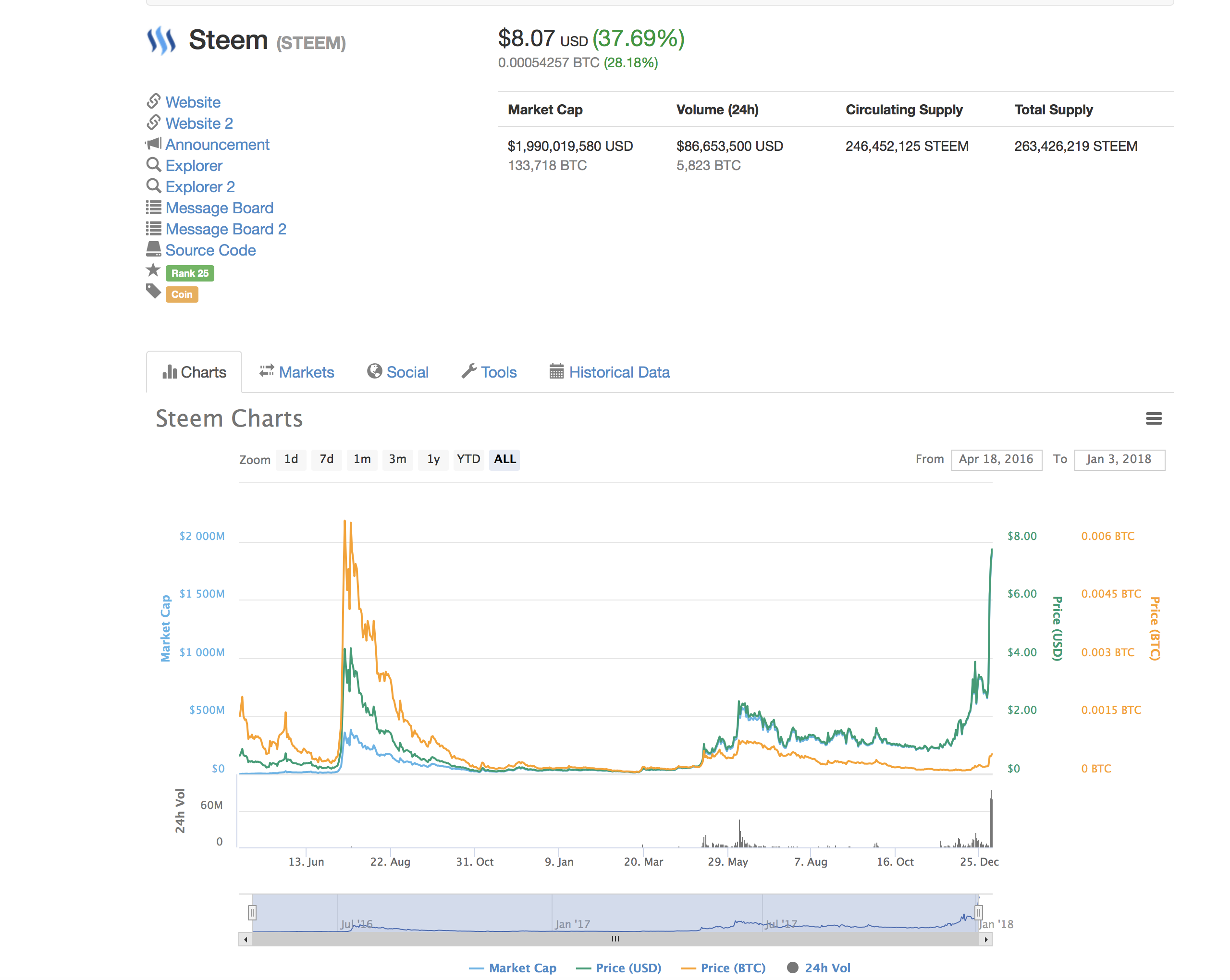Set chart zoom to ALL
Image resolution: width=1230 pixels, height=980 pixels.
[505, 459]
